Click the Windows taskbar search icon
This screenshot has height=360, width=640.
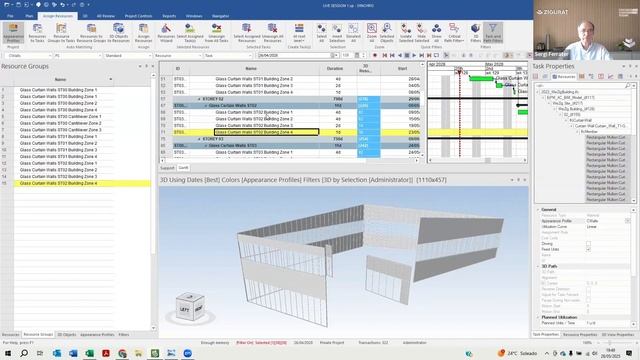24,353
